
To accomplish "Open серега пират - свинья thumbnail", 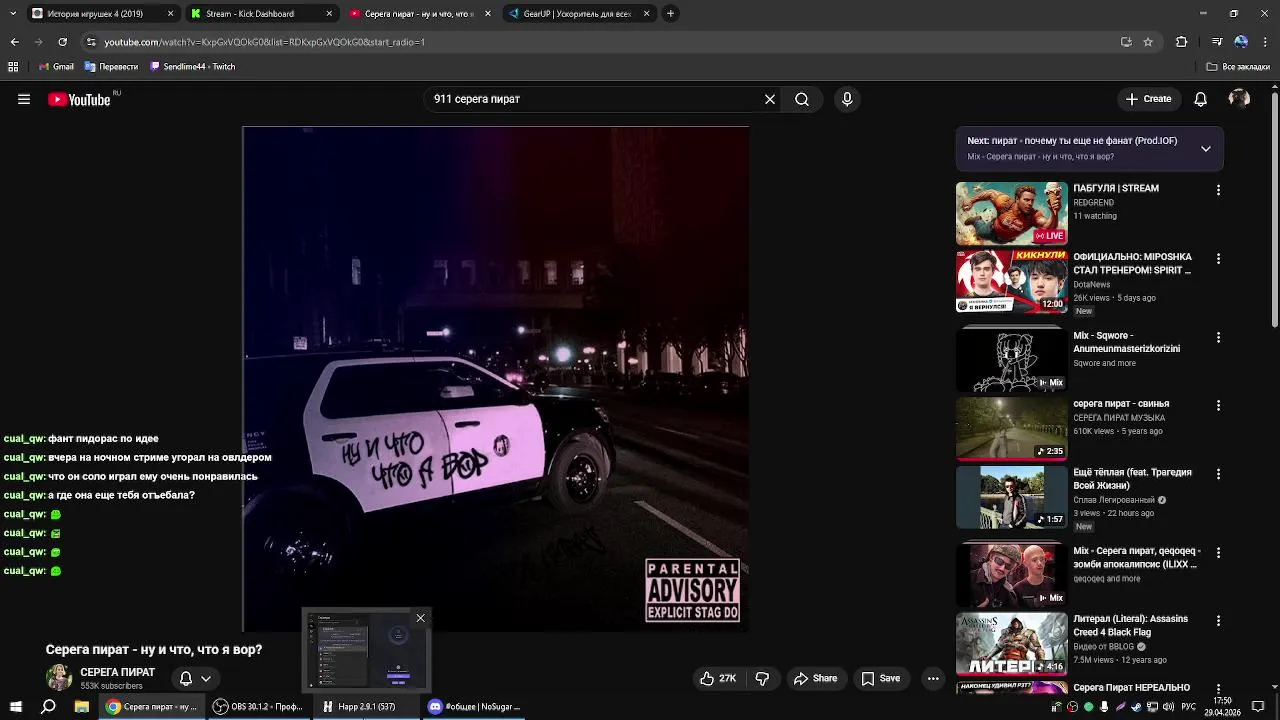I will pyautogui.click(x=1011, y=429).
